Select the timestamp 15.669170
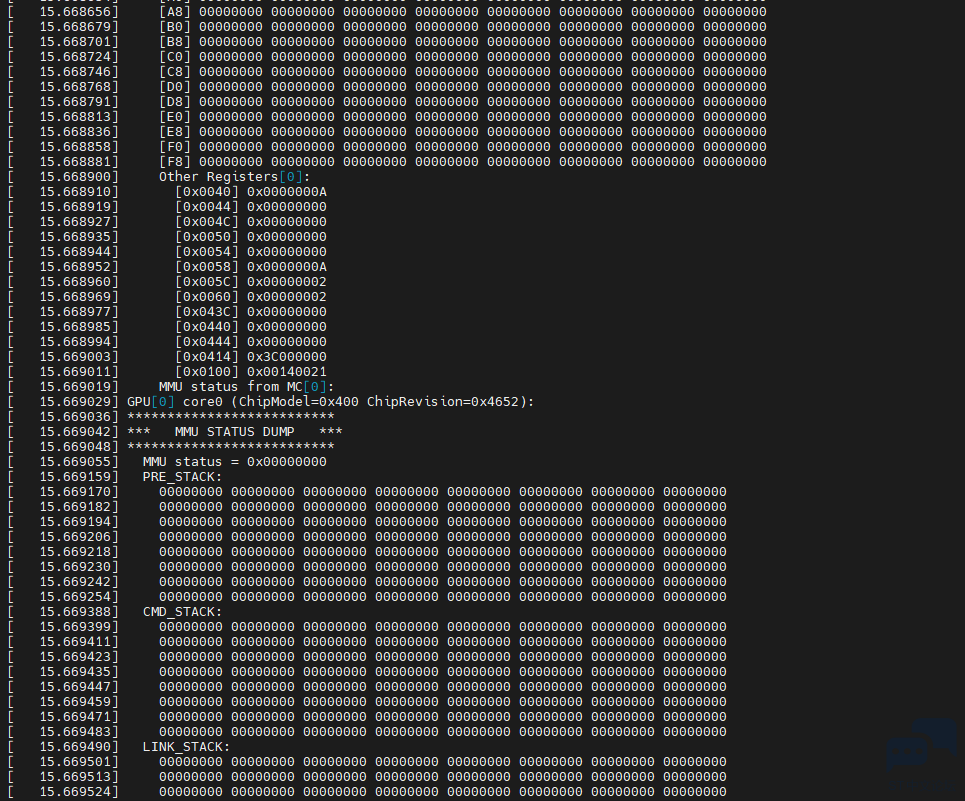Screen dimensions: 965x801 coord(75,492)
